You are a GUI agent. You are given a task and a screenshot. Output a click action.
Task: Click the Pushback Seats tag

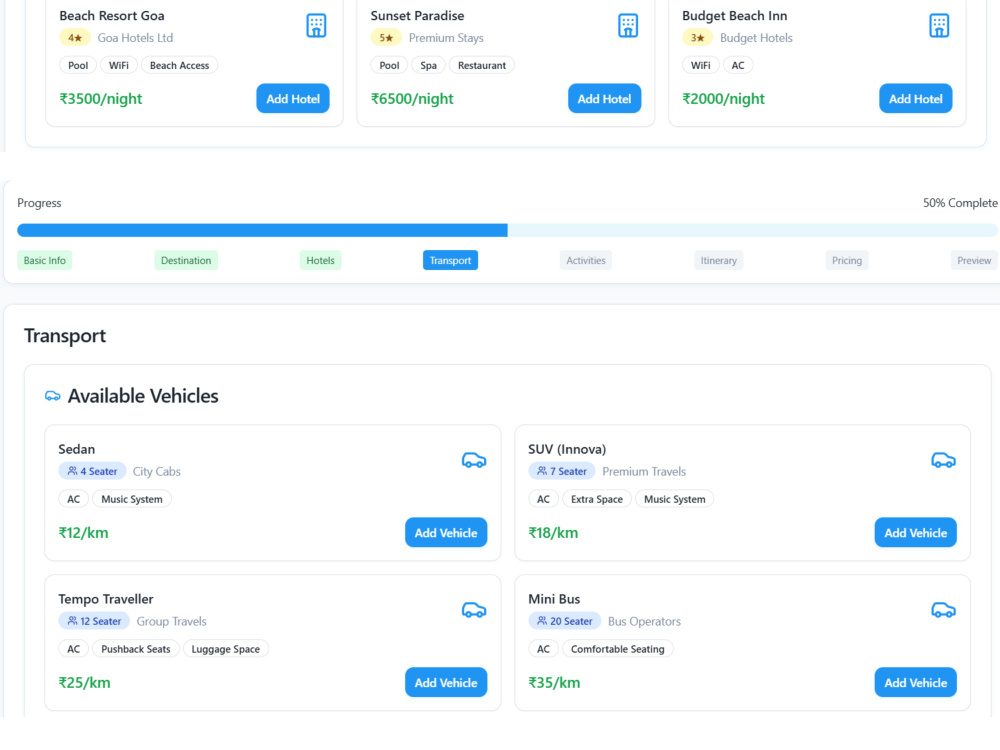point(136,649)
